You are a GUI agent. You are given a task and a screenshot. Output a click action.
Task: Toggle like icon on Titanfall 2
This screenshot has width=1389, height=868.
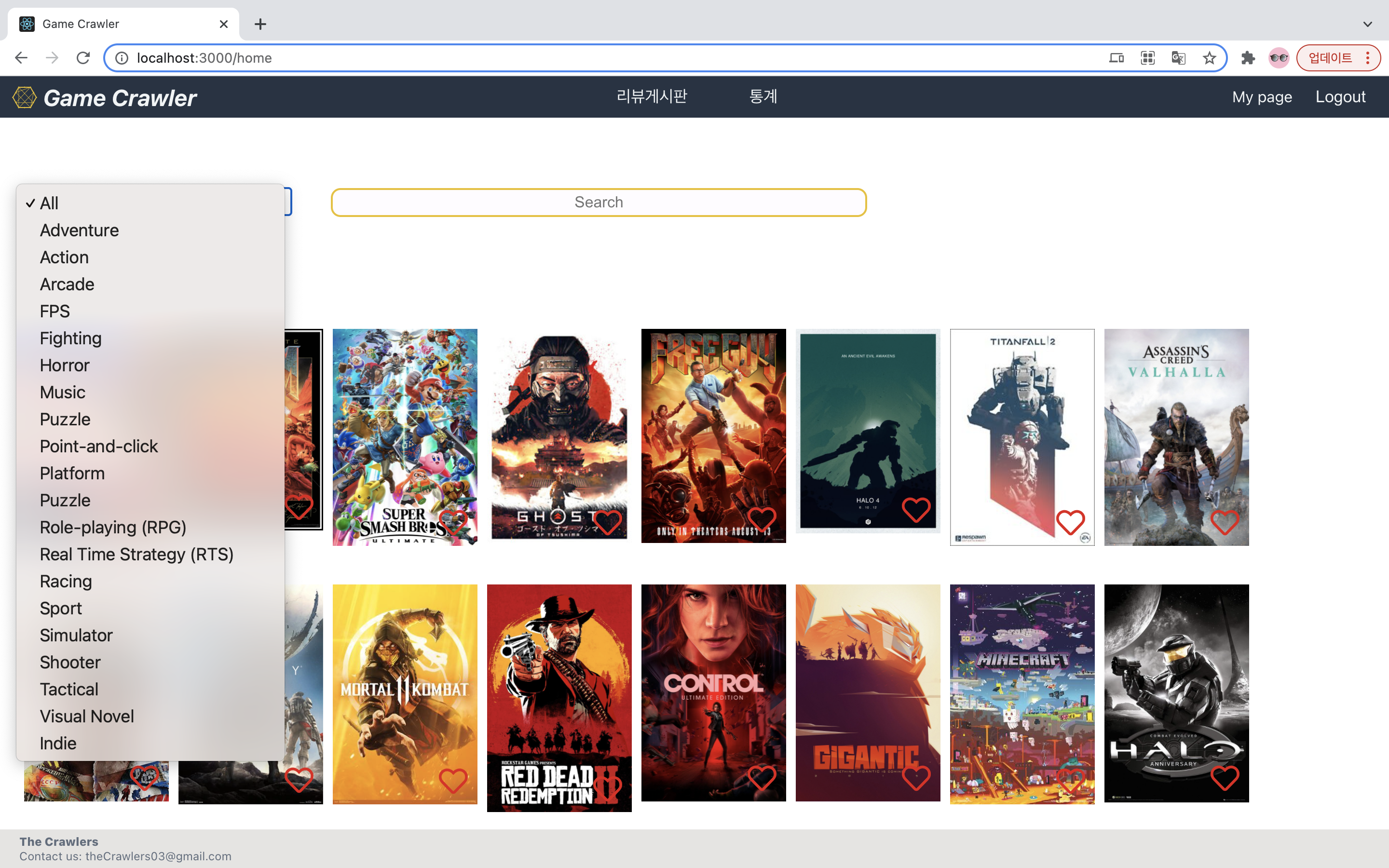1071,522
